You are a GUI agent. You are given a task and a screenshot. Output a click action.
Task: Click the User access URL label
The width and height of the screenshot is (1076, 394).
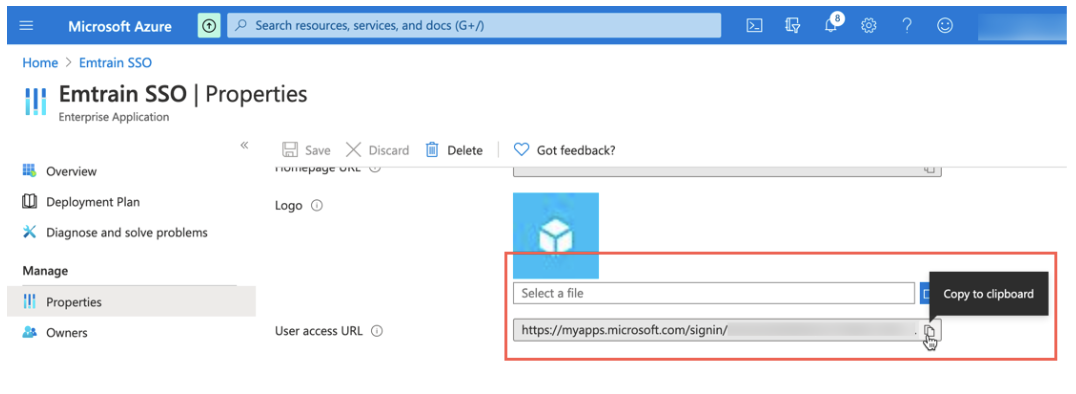click(319, 331)
